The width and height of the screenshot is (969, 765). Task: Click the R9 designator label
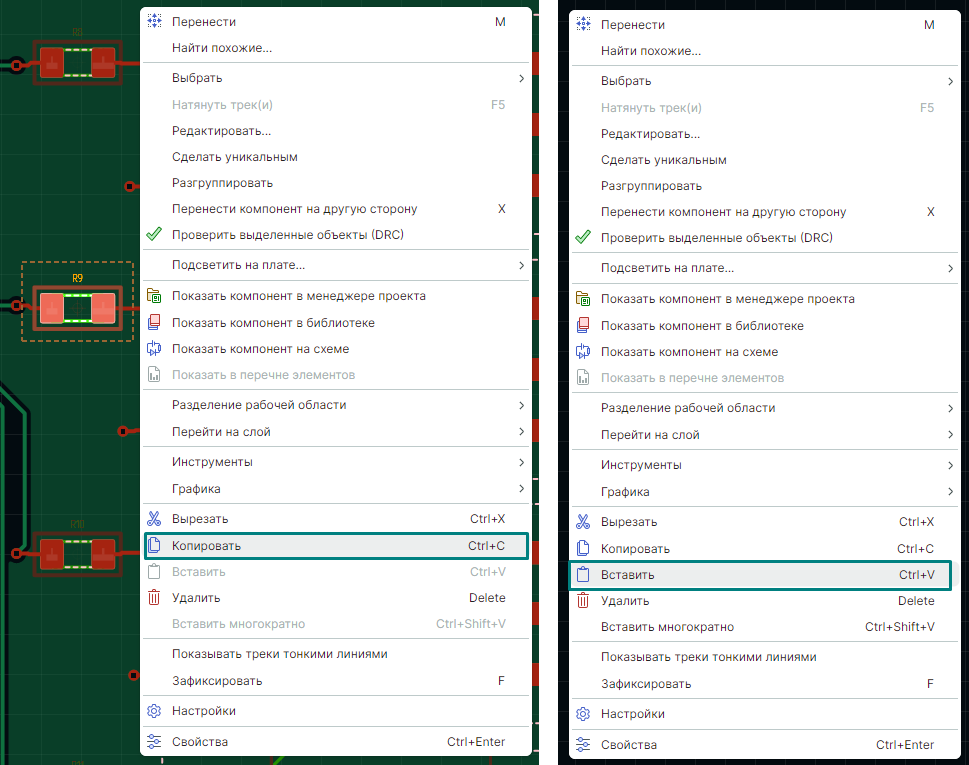point(77,278)
